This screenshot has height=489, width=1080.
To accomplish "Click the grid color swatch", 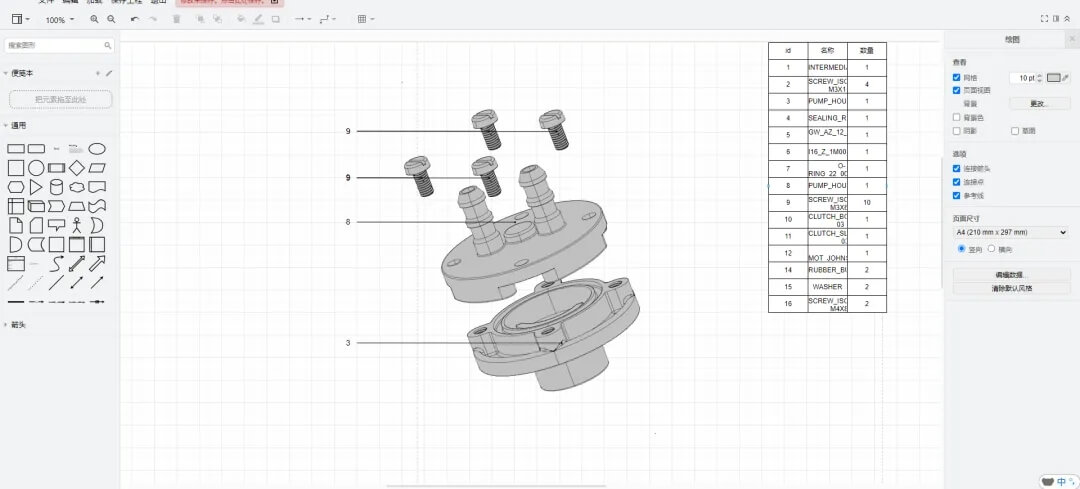I will (1054, 78).
